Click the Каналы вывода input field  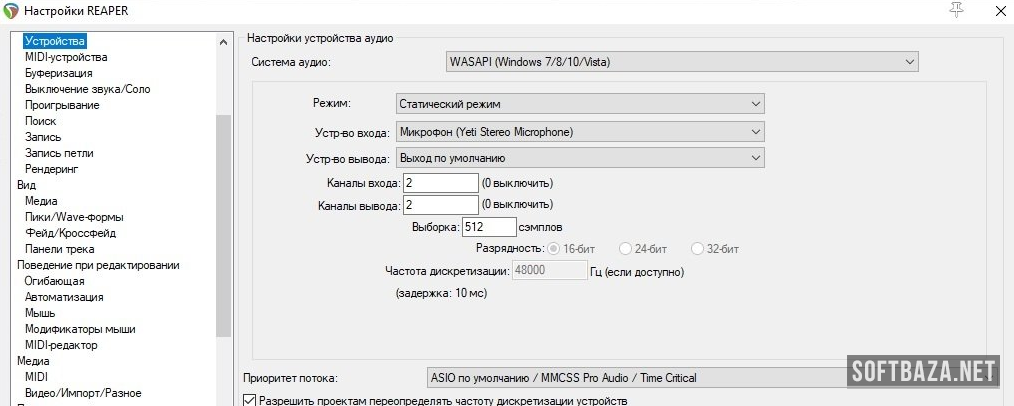[x=441, y=205]
